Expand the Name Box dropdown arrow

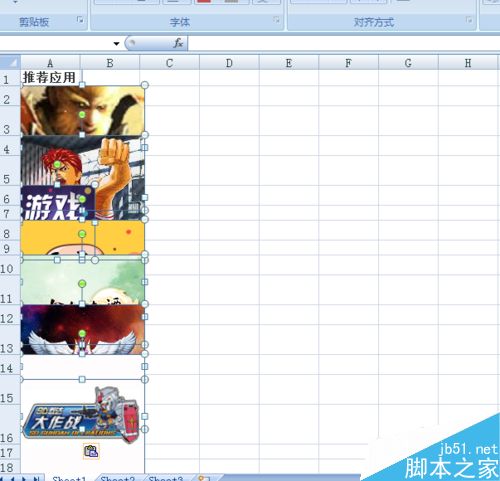click(x=116, y=43)
